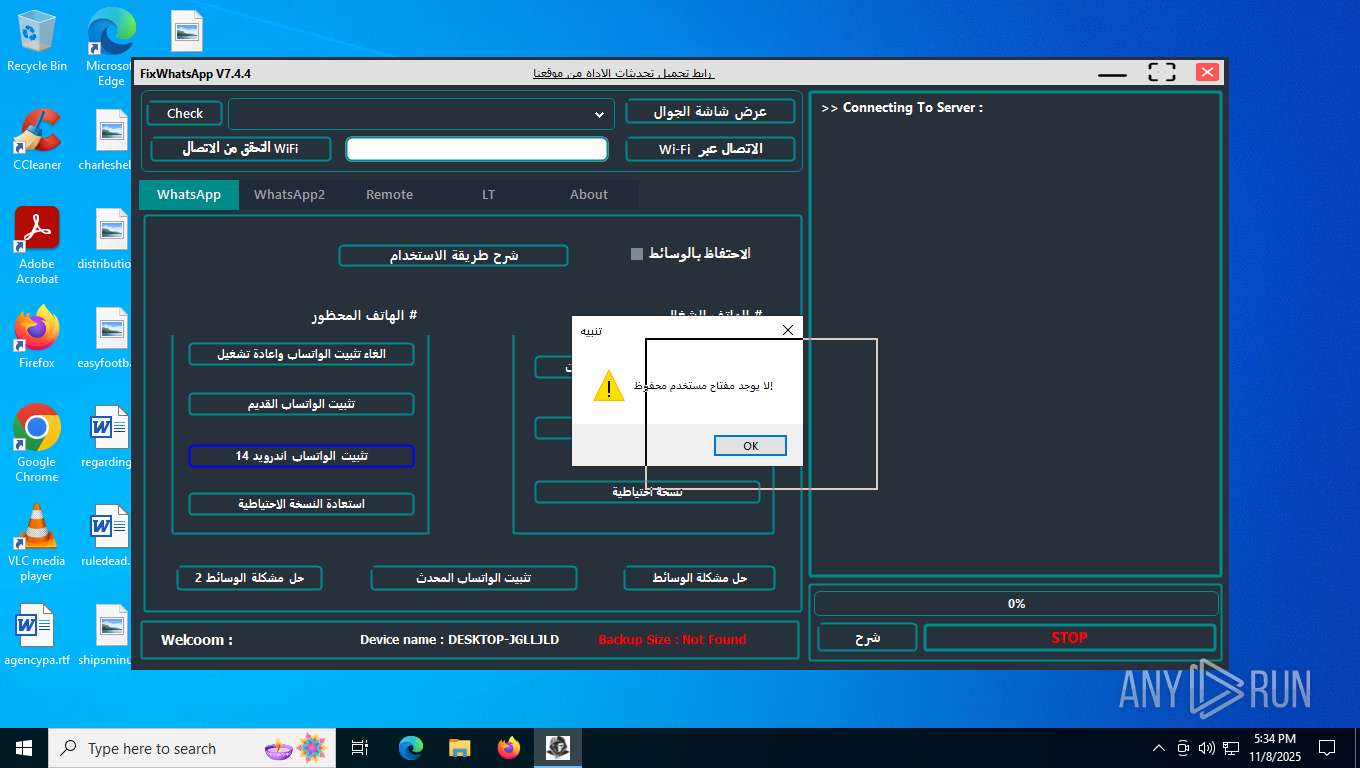Click the شرح button near progress bar
The width and height of the screenshot is (1360, 768).
pyautogui.click(x=867, y=638)
